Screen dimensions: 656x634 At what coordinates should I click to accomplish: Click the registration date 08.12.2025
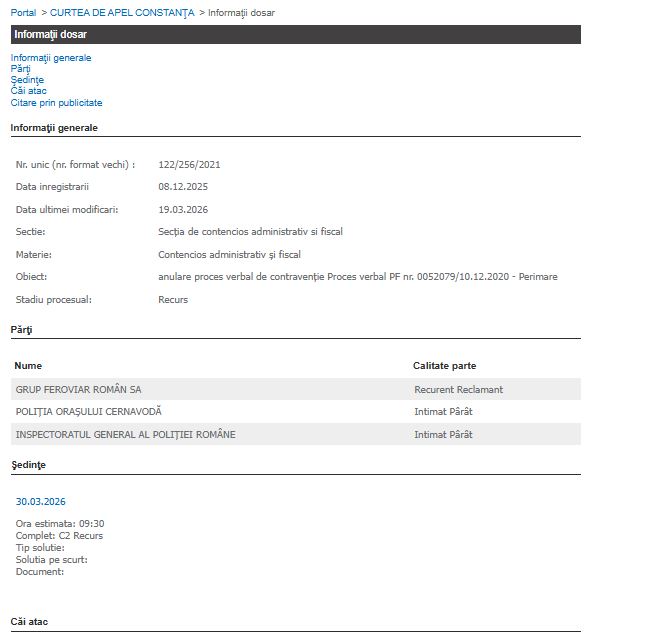click(x=183, y=187)
